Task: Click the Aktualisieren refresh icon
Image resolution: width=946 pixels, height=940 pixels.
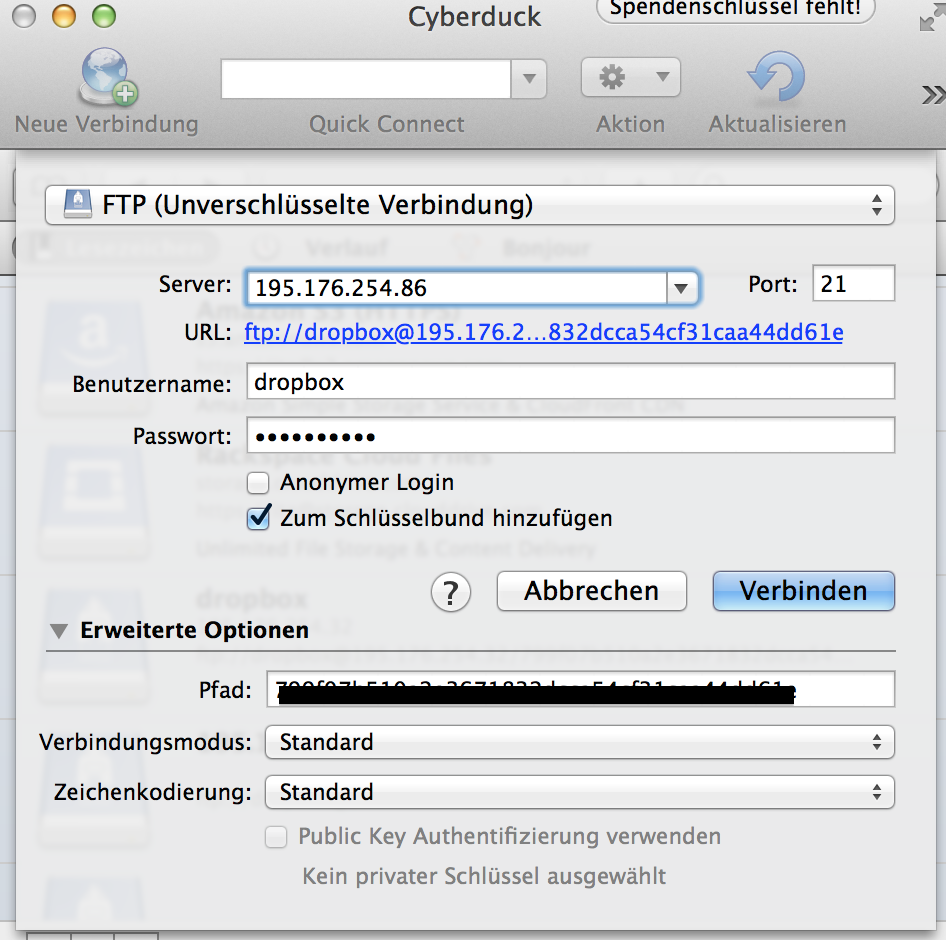Action: [776, 80]
